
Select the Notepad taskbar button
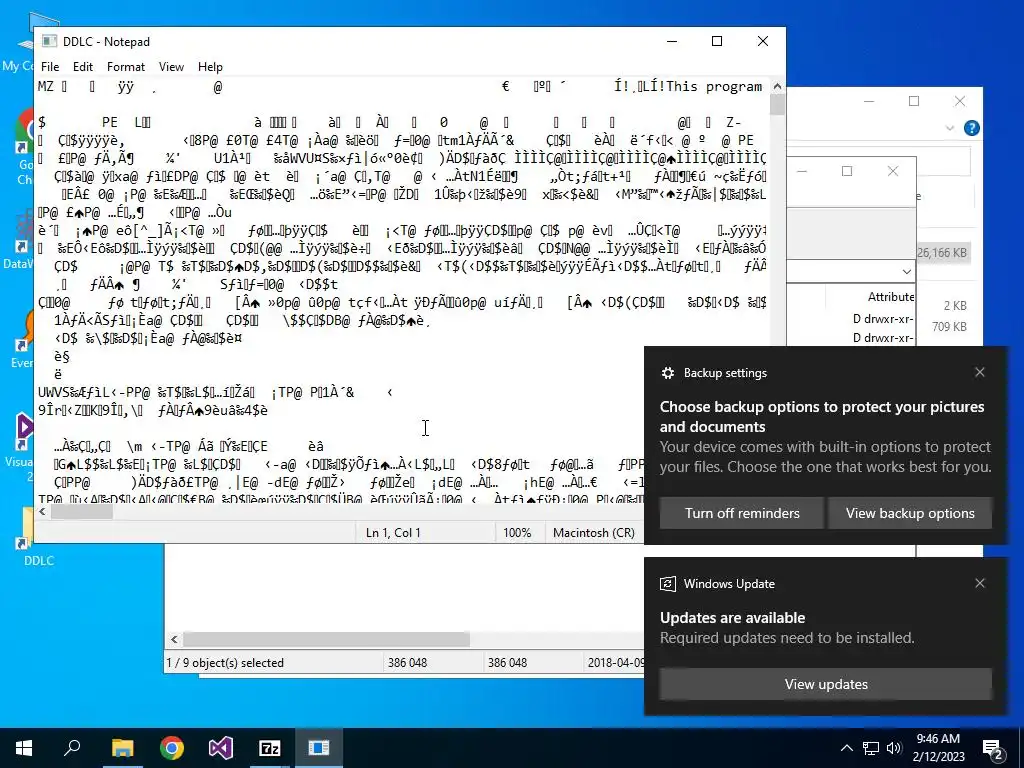319,748
